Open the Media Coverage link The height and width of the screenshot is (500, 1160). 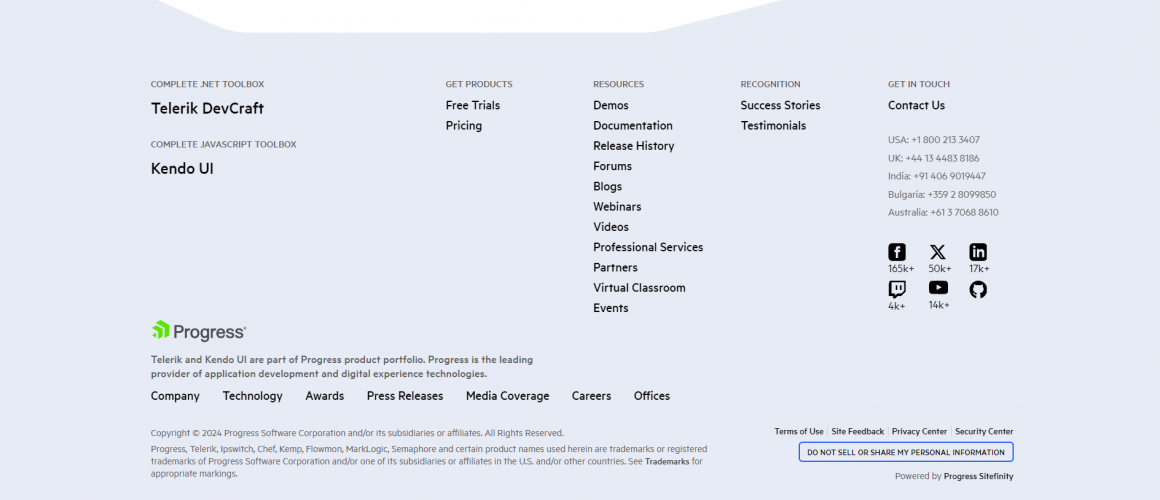pyautogui.click(x=508, y=396)
